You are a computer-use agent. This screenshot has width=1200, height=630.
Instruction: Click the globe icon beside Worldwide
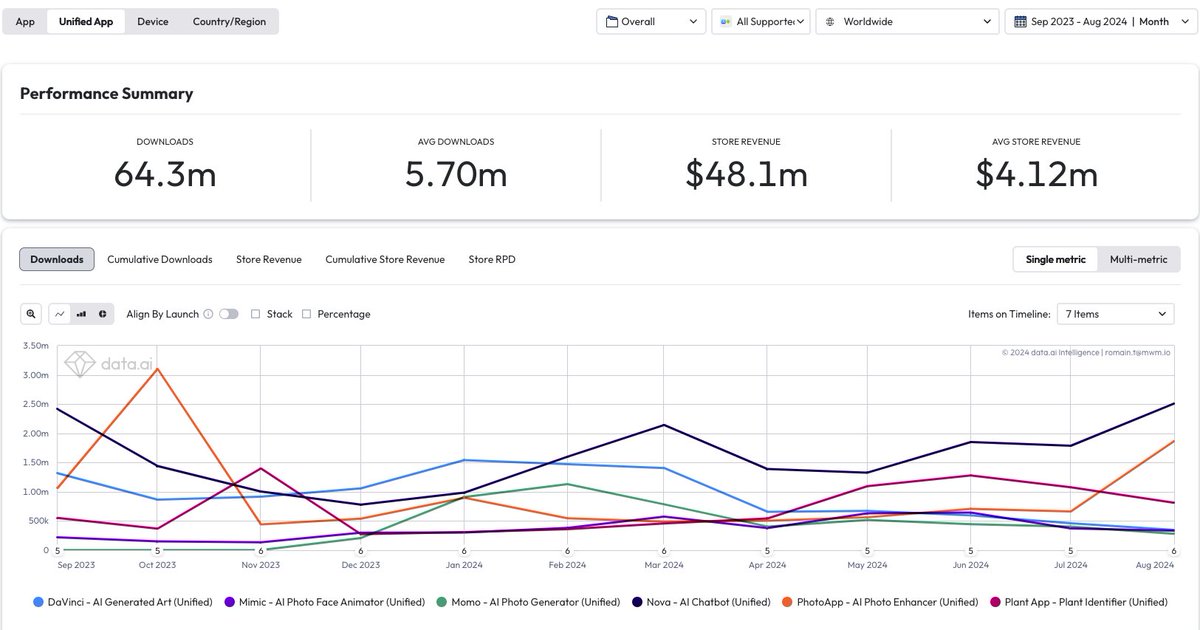click(830, 21)
